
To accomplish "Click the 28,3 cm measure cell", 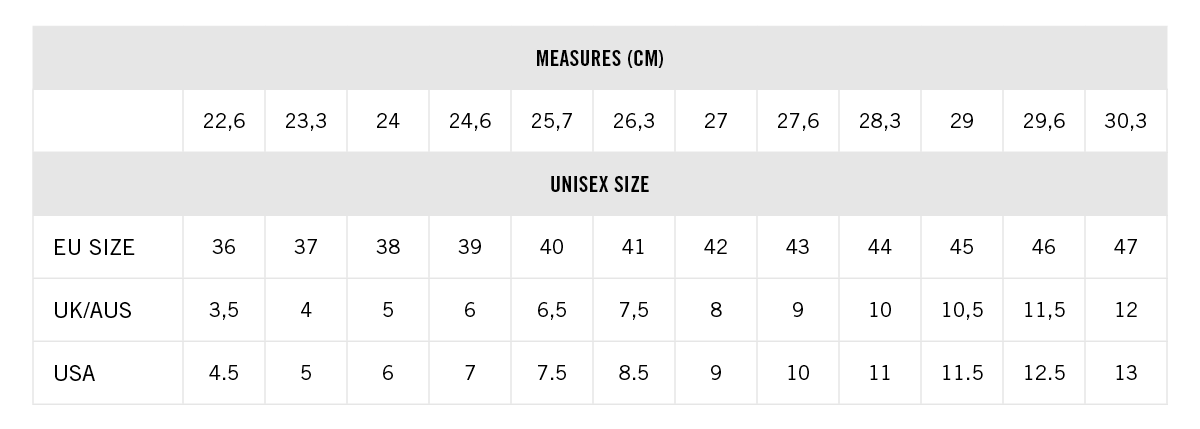I will click(880, 121).
